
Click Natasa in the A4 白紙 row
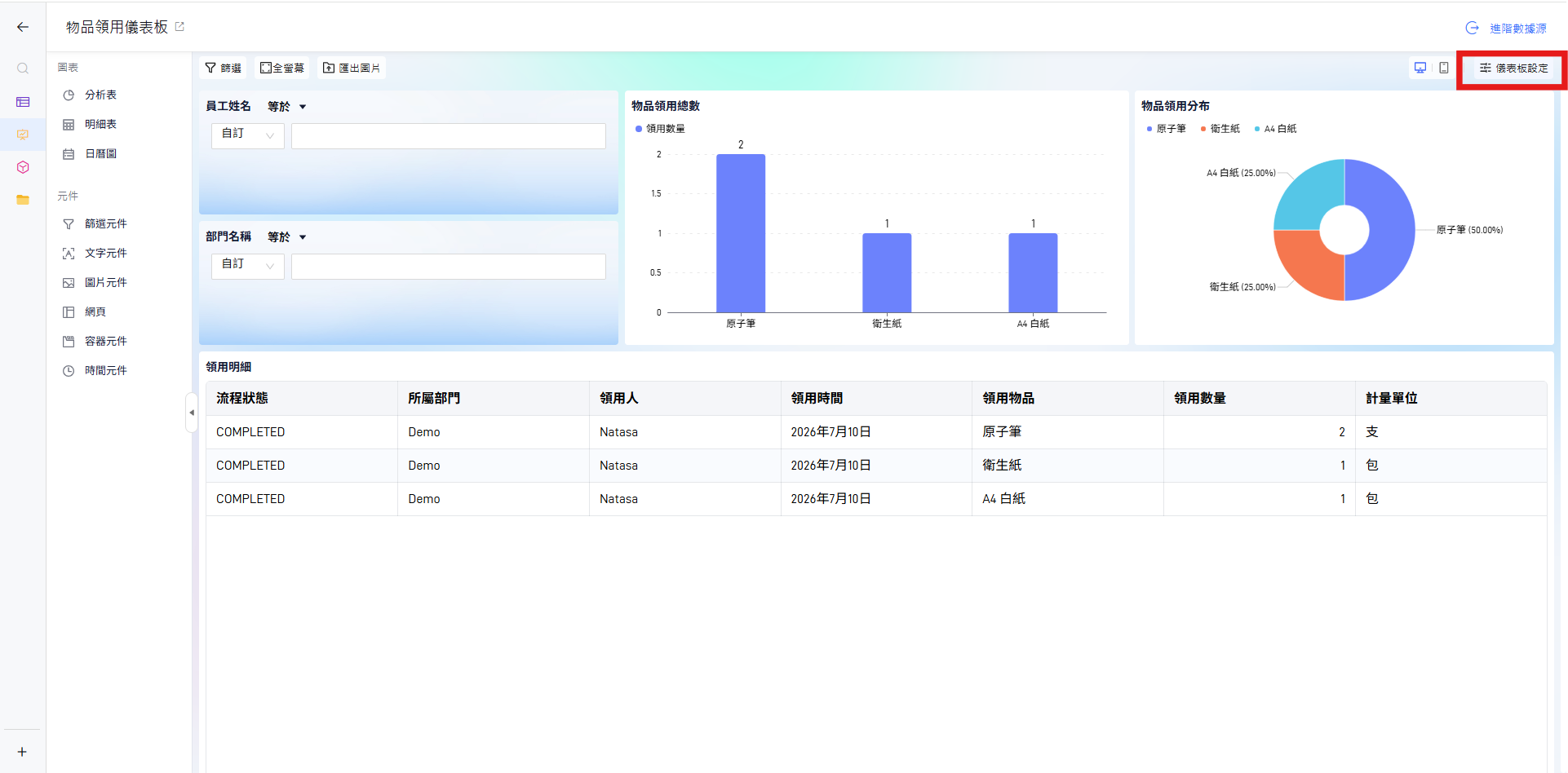618,499
